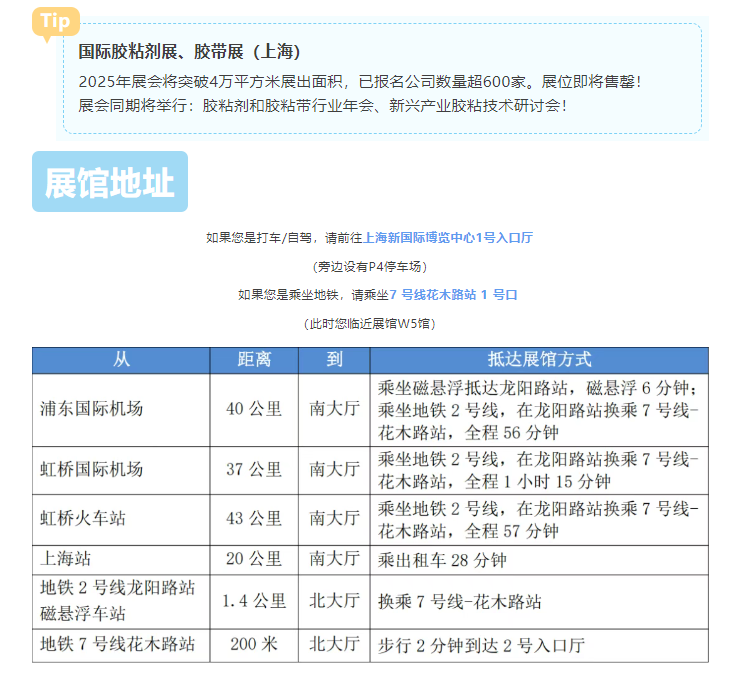Click the (旁边设有P4停车场) note
The image size is (734, 678).
(x=370, y=267)
